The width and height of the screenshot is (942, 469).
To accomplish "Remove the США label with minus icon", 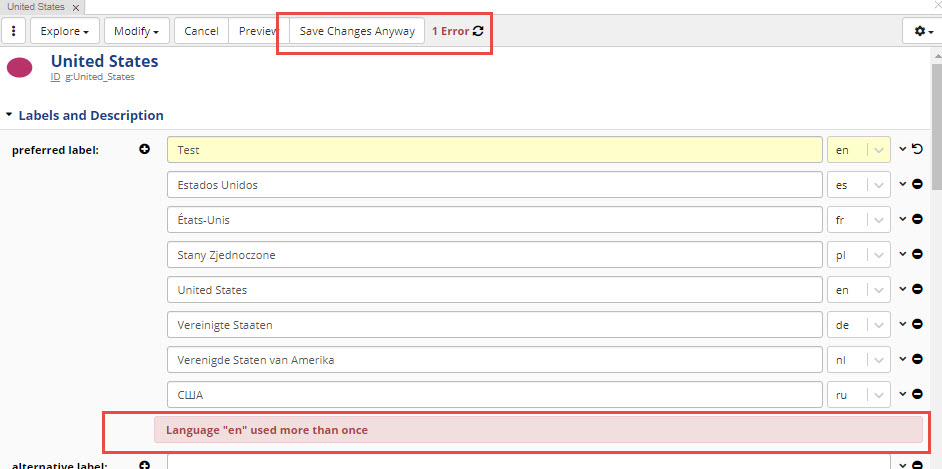I will pos(917,395).
